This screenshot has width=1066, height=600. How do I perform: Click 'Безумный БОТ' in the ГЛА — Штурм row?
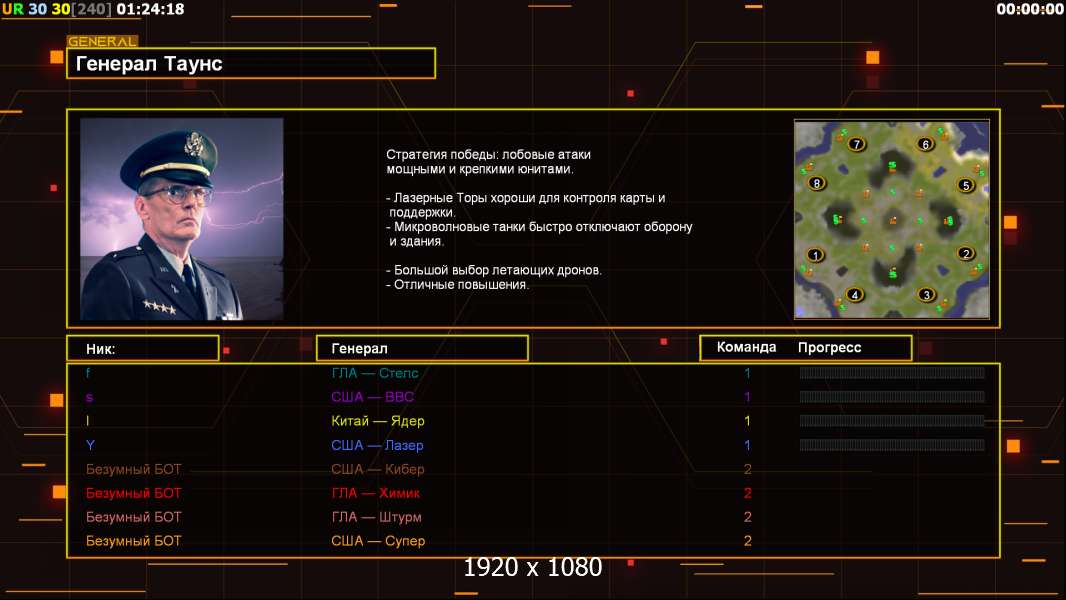(134, 517)
